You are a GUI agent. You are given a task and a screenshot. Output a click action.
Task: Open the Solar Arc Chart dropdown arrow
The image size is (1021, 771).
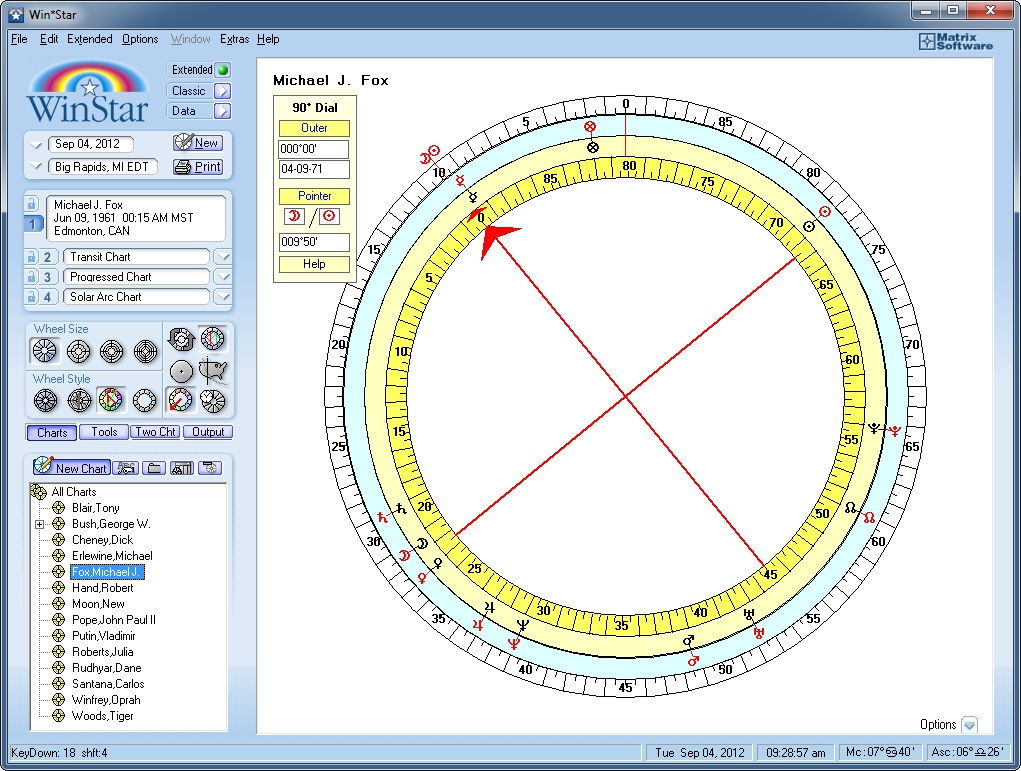[223, 298]
